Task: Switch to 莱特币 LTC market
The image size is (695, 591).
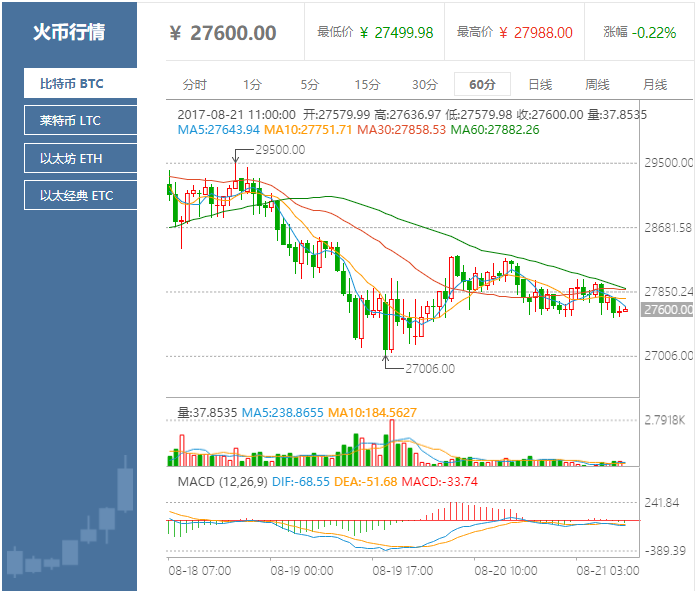Action: click(x=80, y=121)
